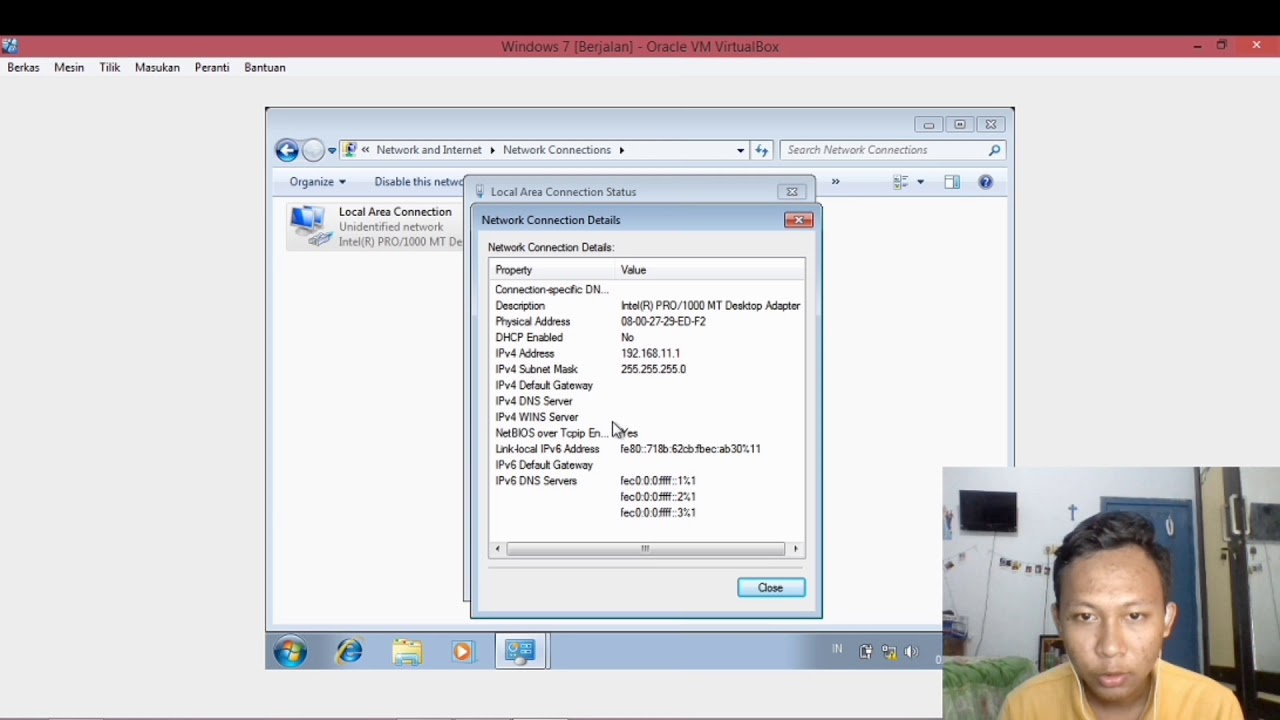Click the Close button in details dialog
The width and height of the screenshot is (1280, 720).
pyautogui.click(x=770, y=588)
